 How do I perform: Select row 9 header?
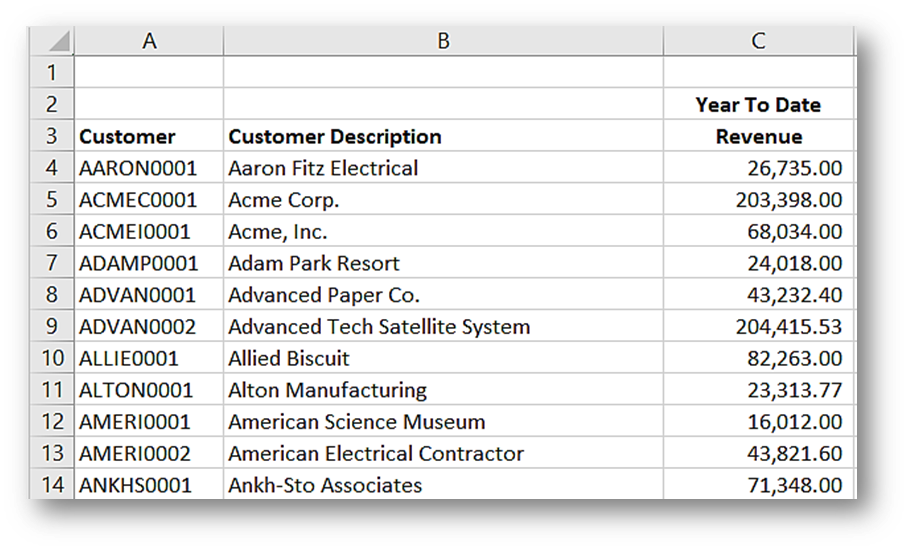pos(52,327)
